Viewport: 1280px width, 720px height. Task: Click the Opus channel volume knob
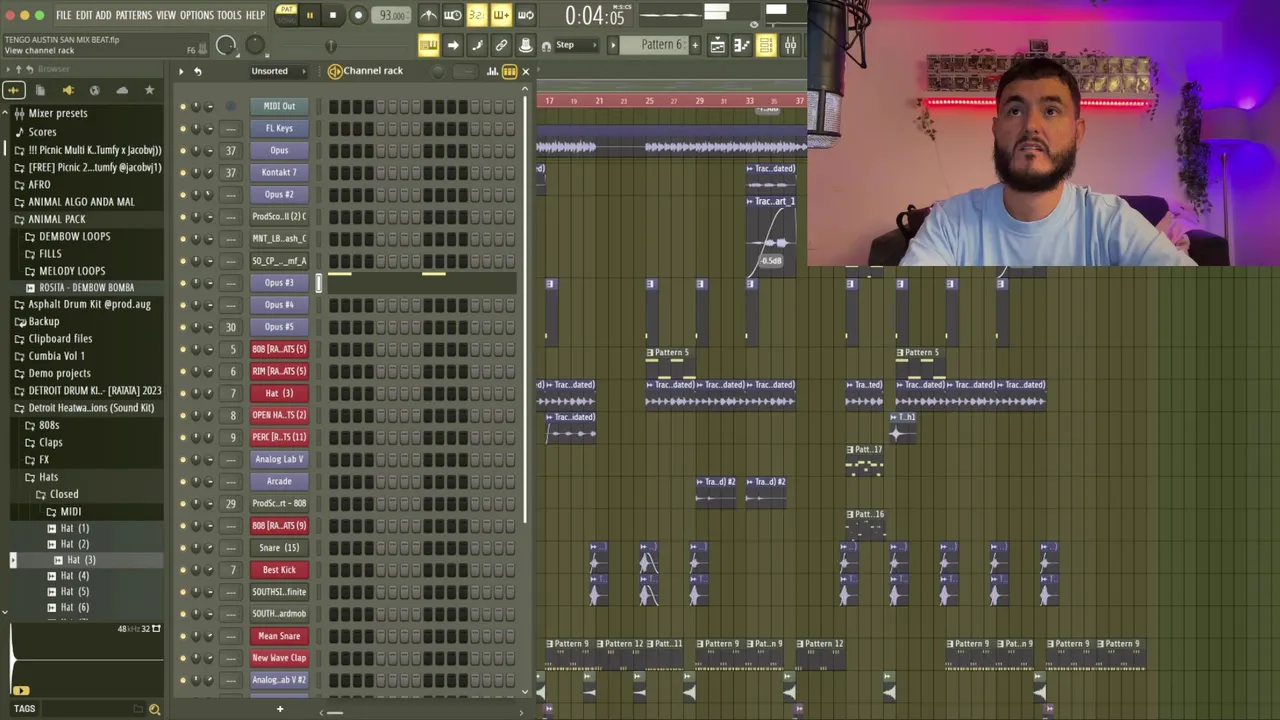coord(208,150)
